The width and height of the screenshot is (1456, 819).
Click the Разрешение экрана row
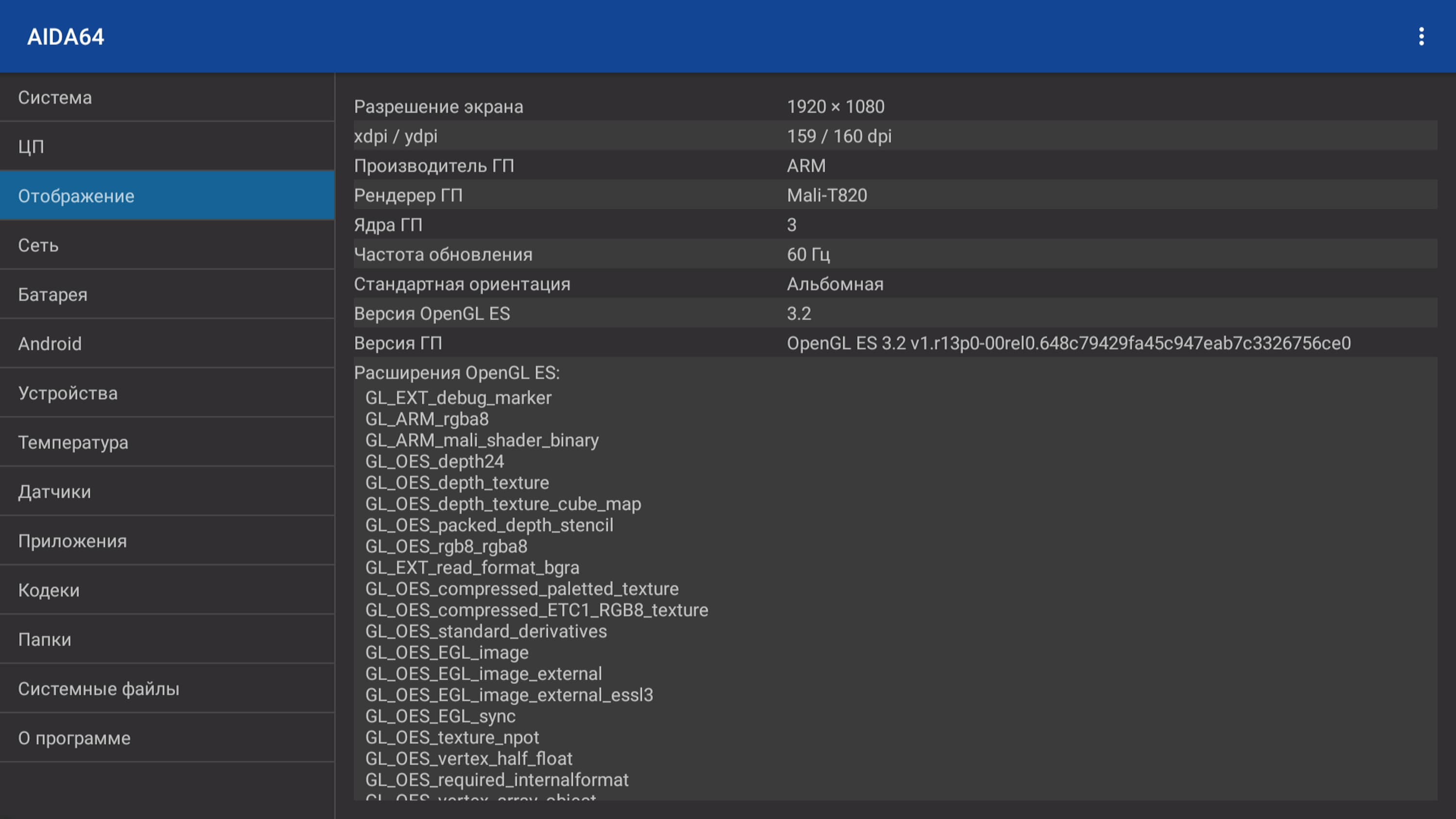895,106
